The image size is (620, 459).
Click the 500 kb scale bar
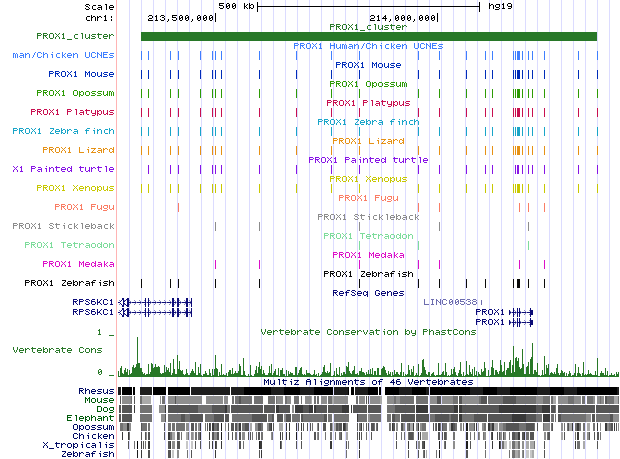tap(368, 6)
